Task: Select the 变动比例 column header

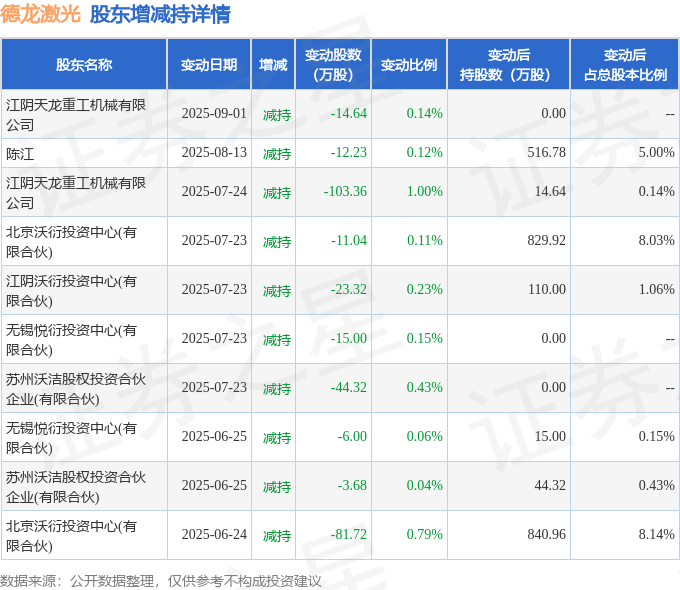Action: (x=409, y=65)
